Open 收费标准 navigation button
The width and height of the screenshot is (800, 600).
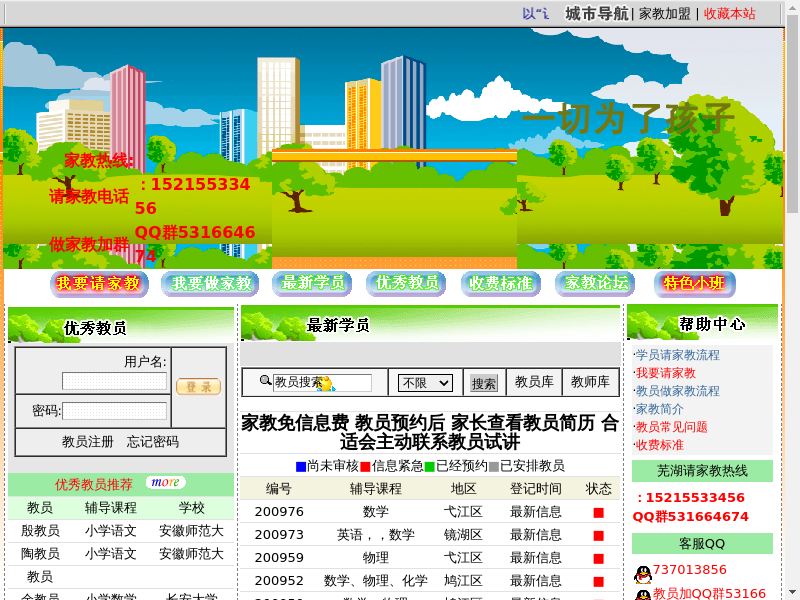click(501, 284)
